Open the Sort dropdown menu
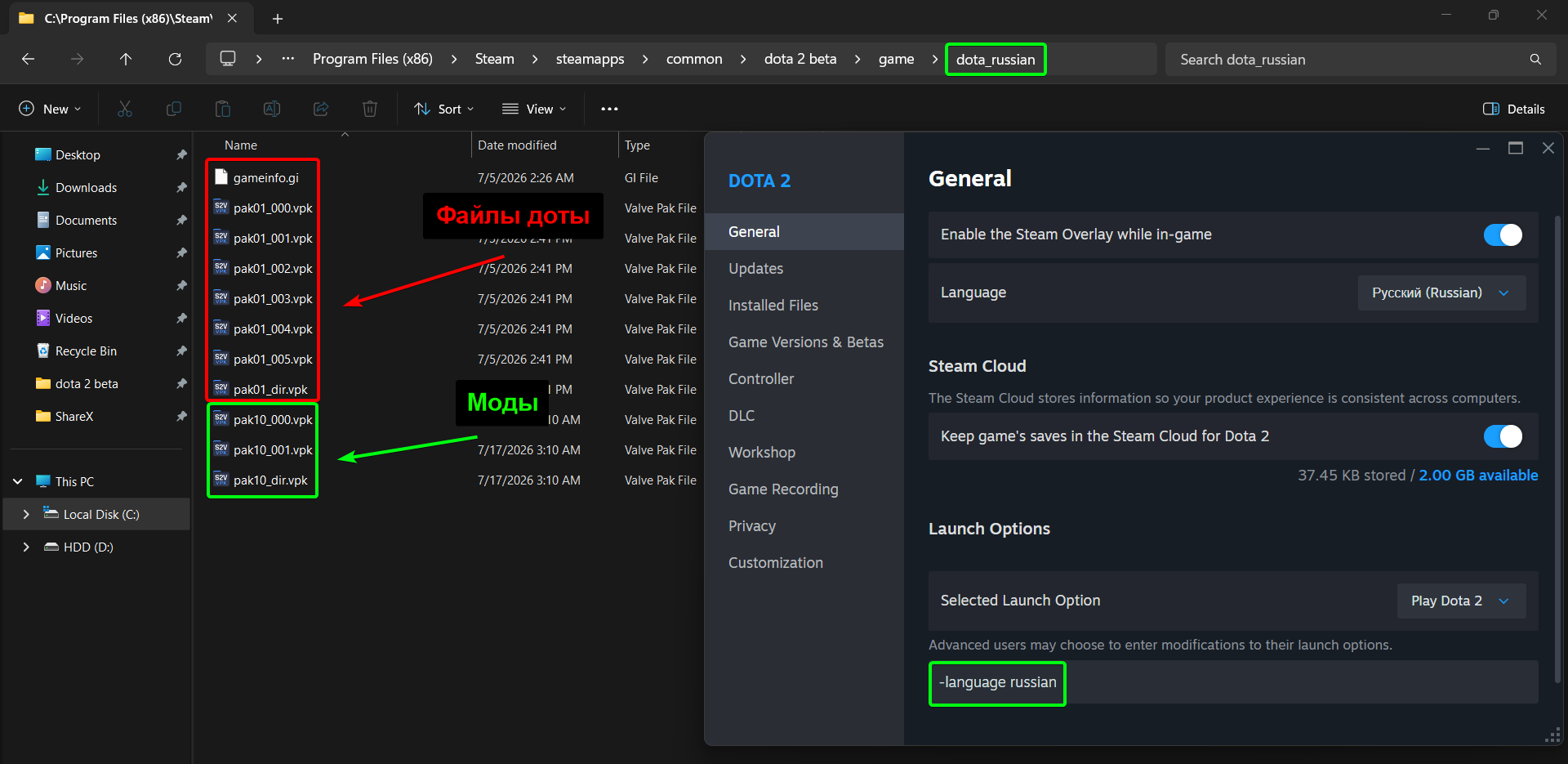1568x764 pixels. [x=443, y=109]
